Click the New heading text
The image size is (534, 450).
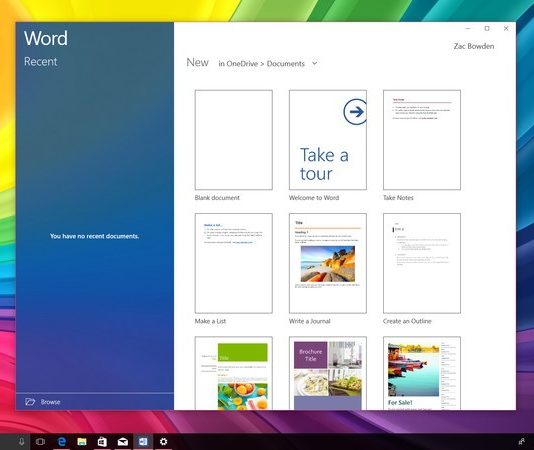pos(198,62)
